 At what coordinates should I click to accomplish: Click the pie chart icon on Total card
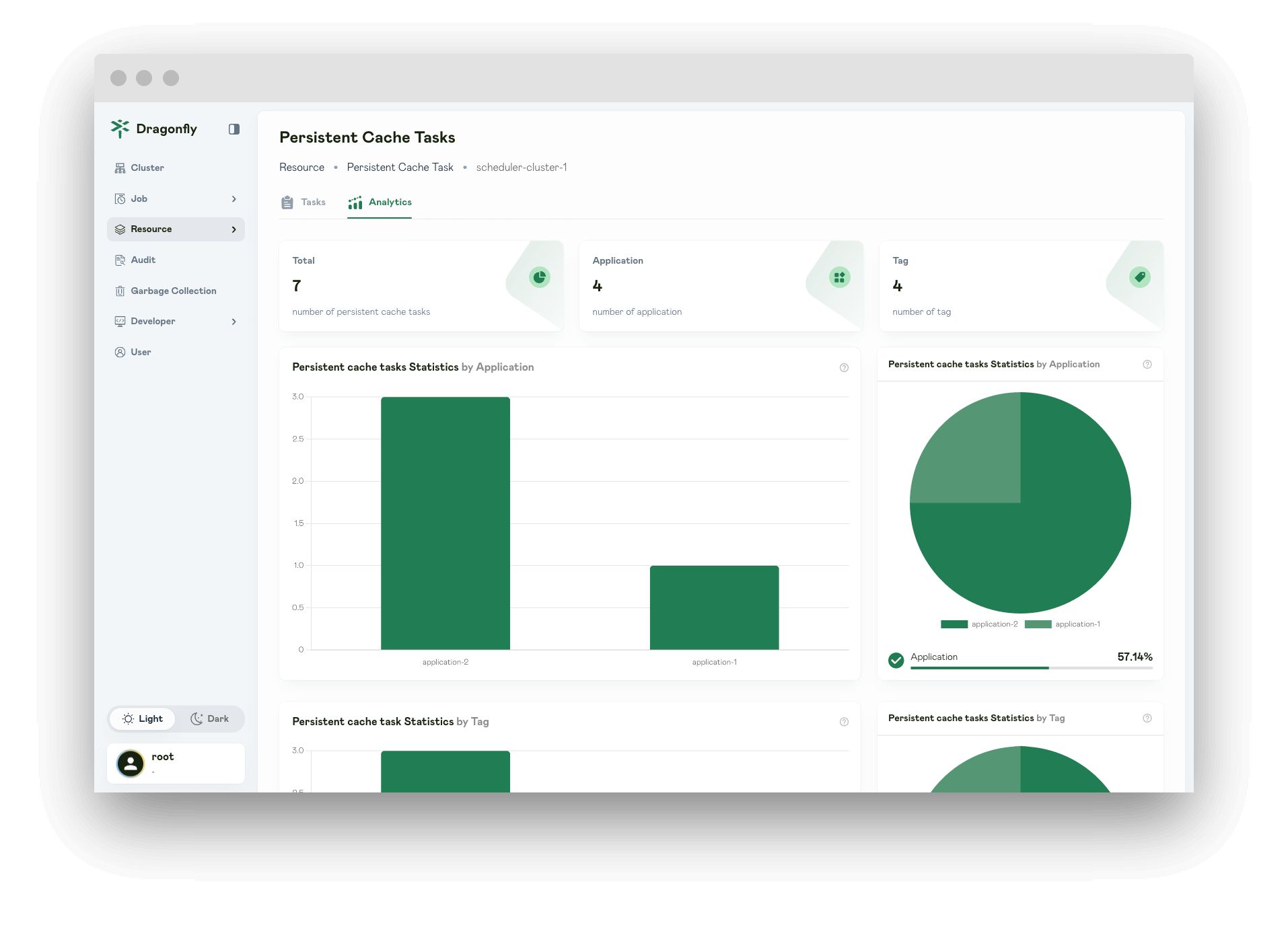coord(539,276)
